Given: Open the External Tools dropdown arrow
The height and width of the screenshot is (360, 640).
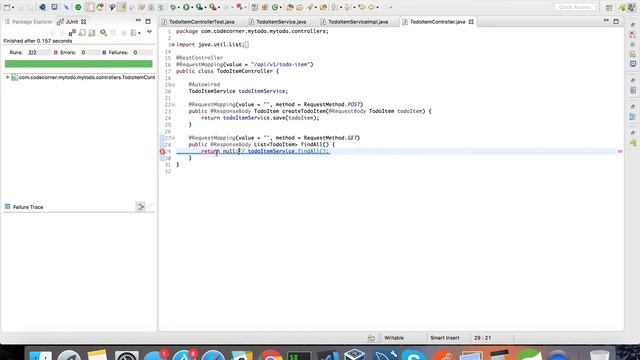Looking at the screenshot, I should tap(219, 7).
